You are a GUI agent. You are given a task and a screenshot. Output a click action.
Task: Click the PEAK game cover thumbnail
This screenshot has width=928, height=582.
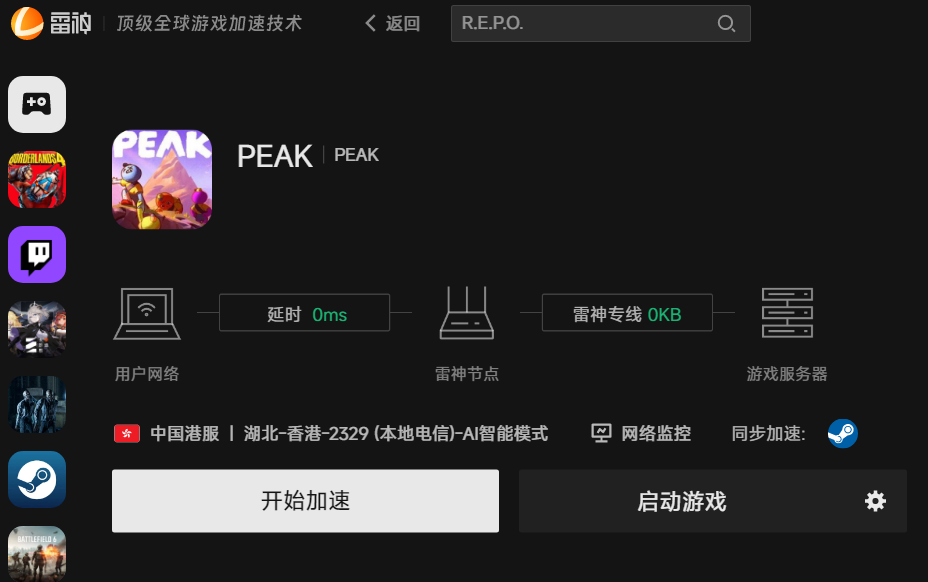click(x=162, y=179)
